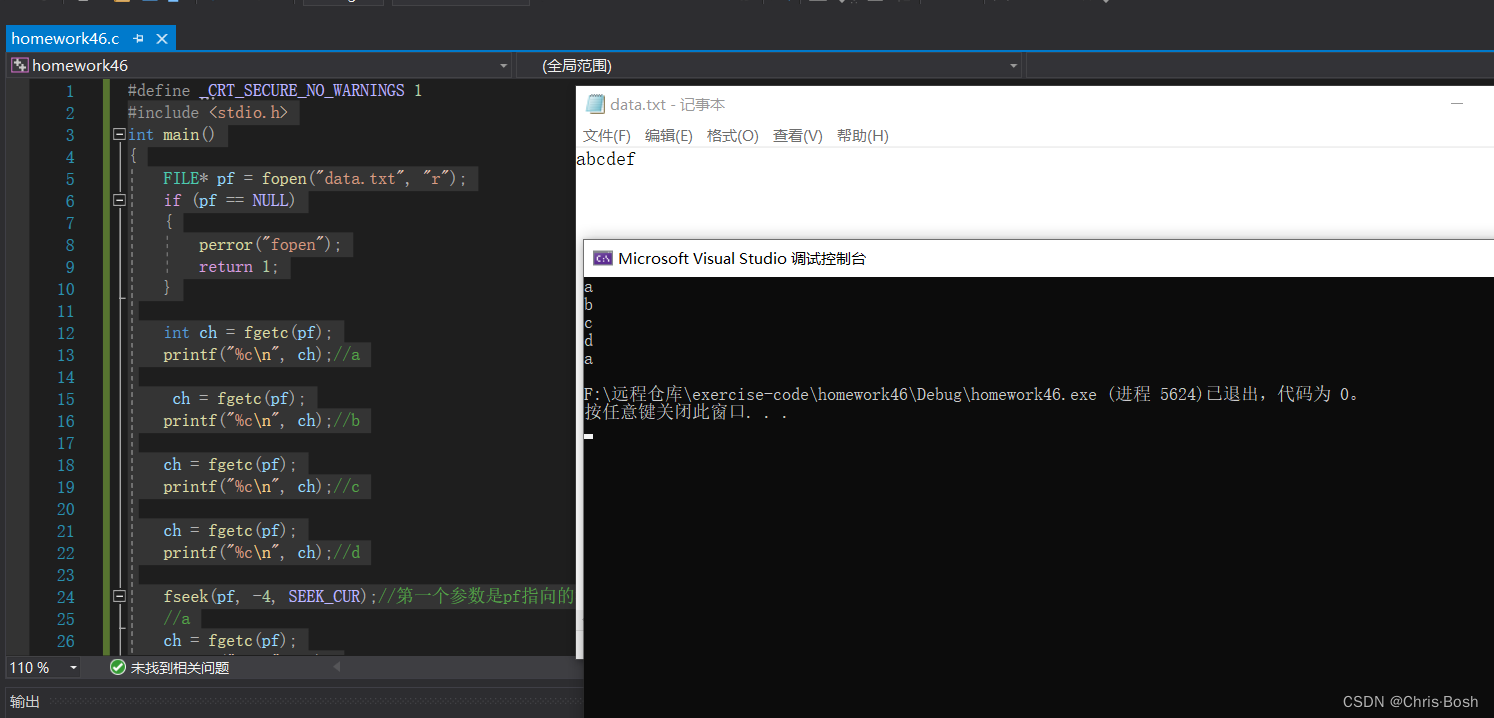Click line number 24 in the editor gutter
This screenshot has height=718, width=1494.
(x=65, y=597)
